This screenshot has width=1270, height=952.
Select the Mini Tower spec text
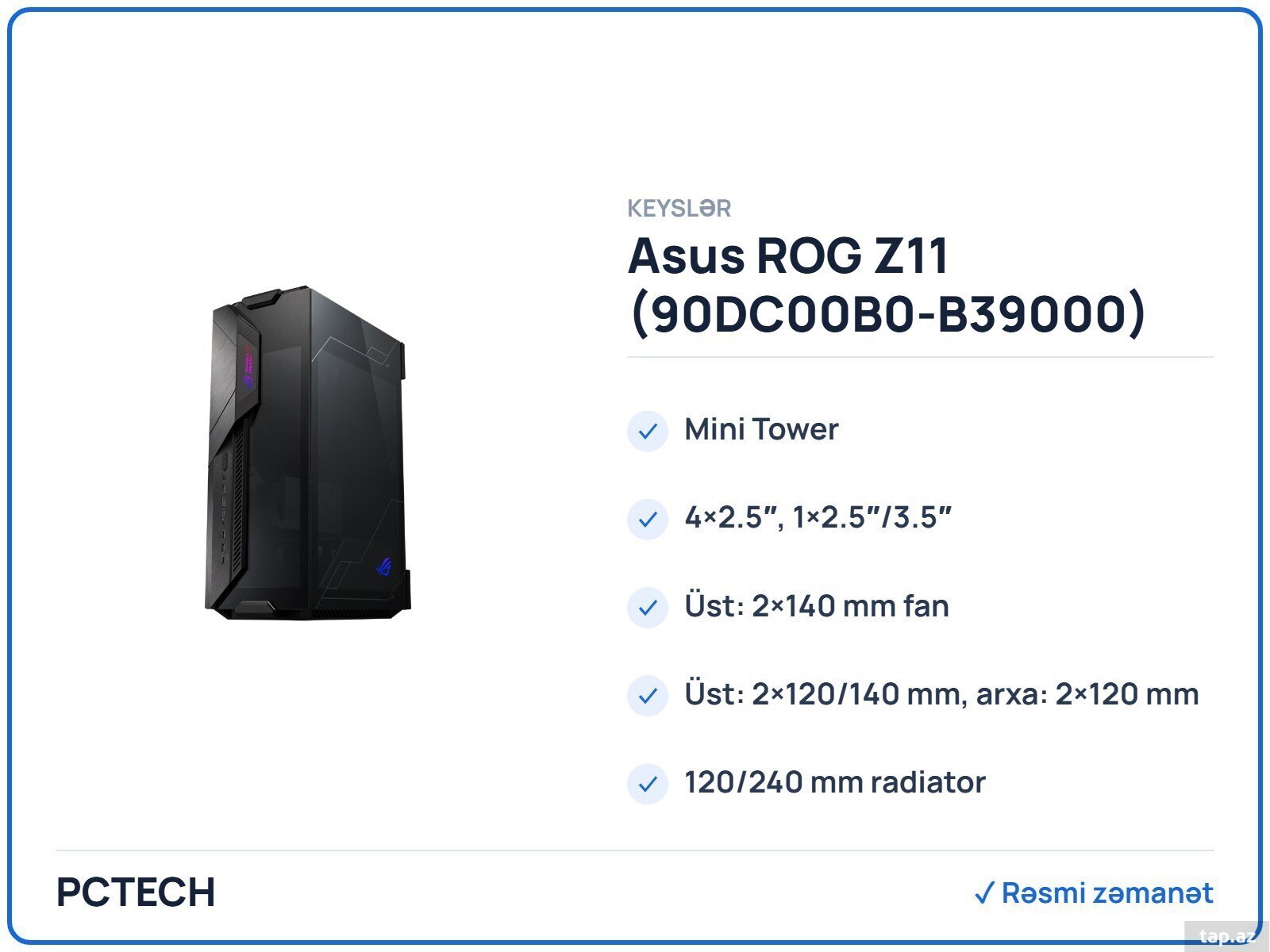pyautogui.click(x=761, y=429)
